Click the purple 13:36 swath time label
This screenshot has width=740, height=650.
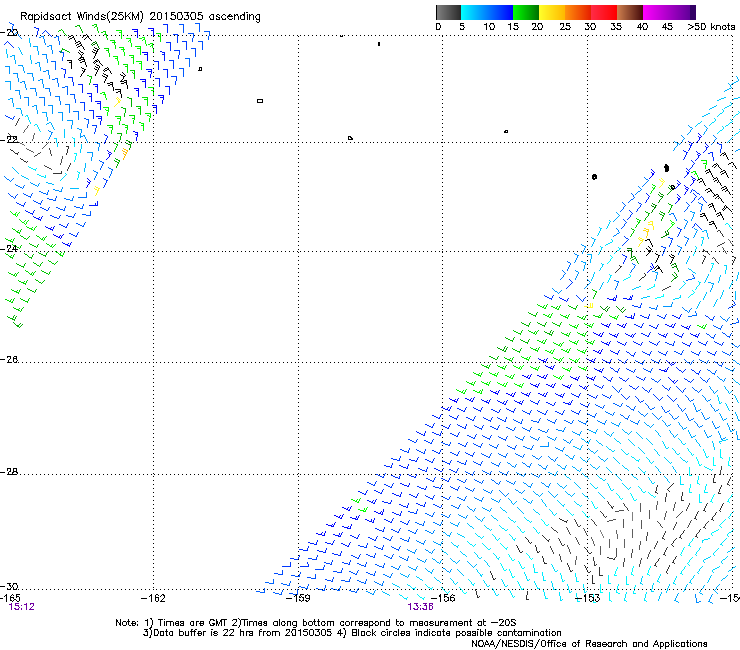[420, 607]
